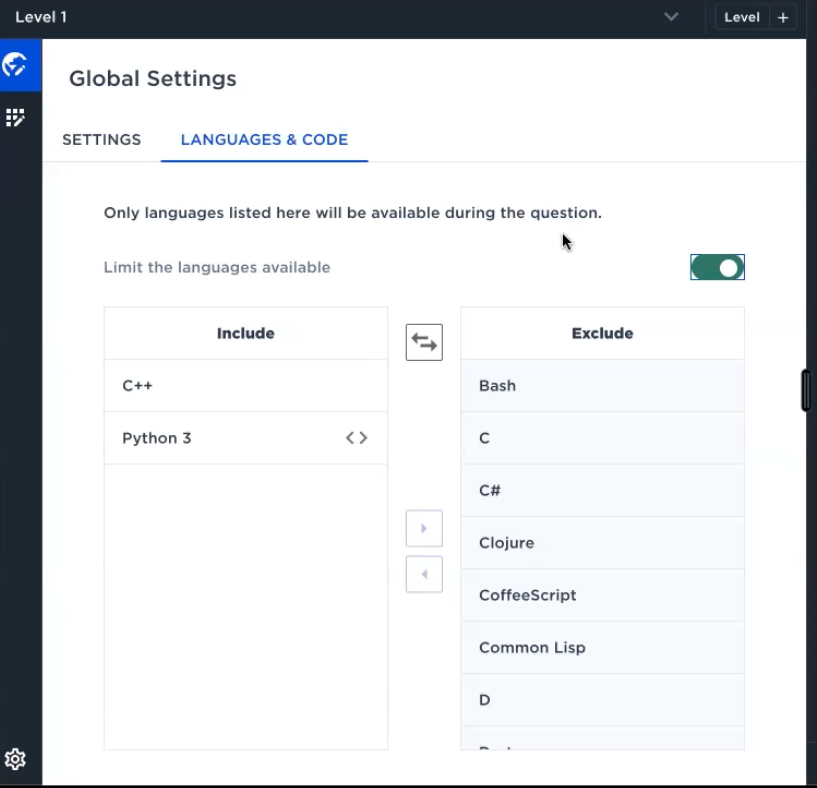Select Bash in the Exclude list
This screenshot has width=817, height=788.
click(497, 386)
